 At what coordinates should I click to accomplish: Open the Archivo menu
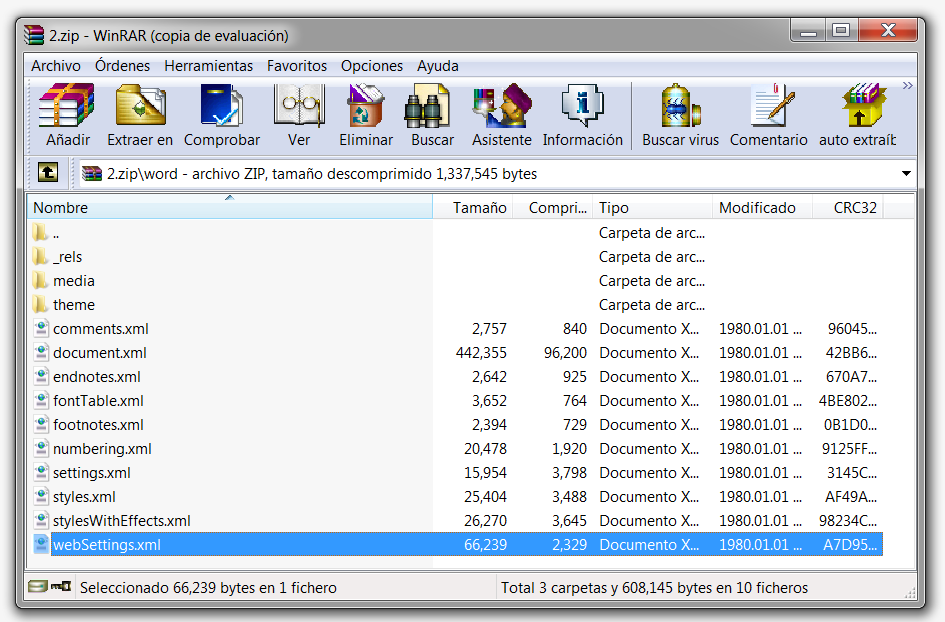click(56, 66)
